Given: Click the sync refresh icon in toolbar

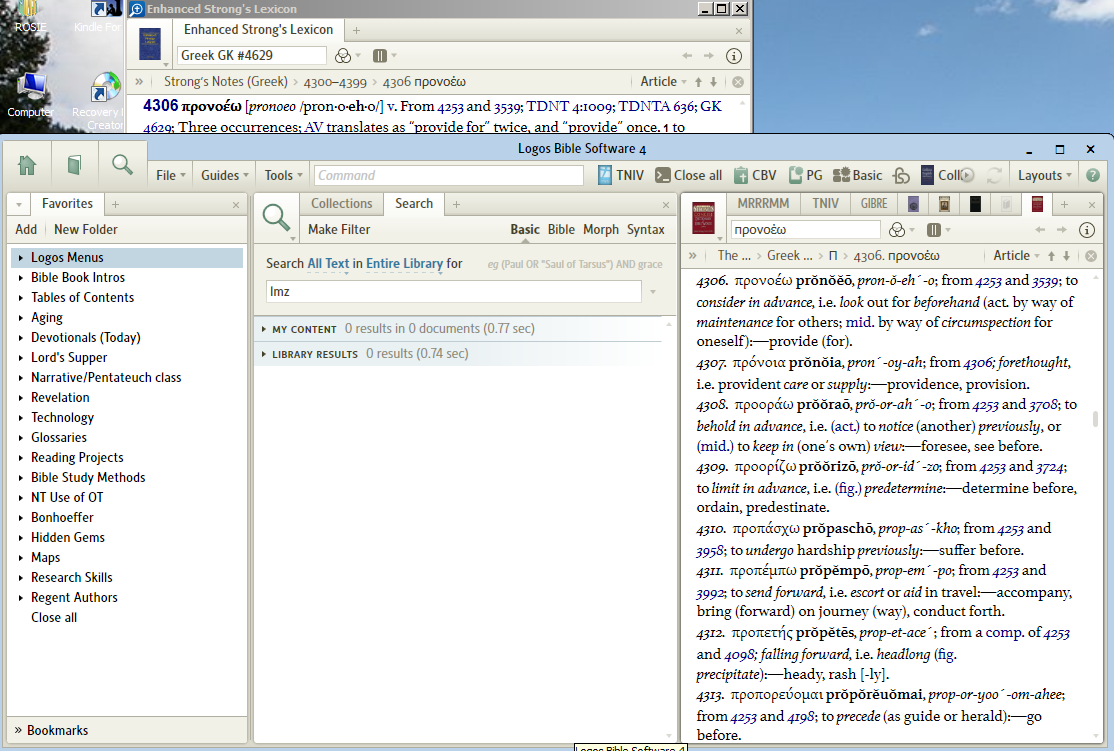Looking at the screenshot, I should (x=995, y=175).
